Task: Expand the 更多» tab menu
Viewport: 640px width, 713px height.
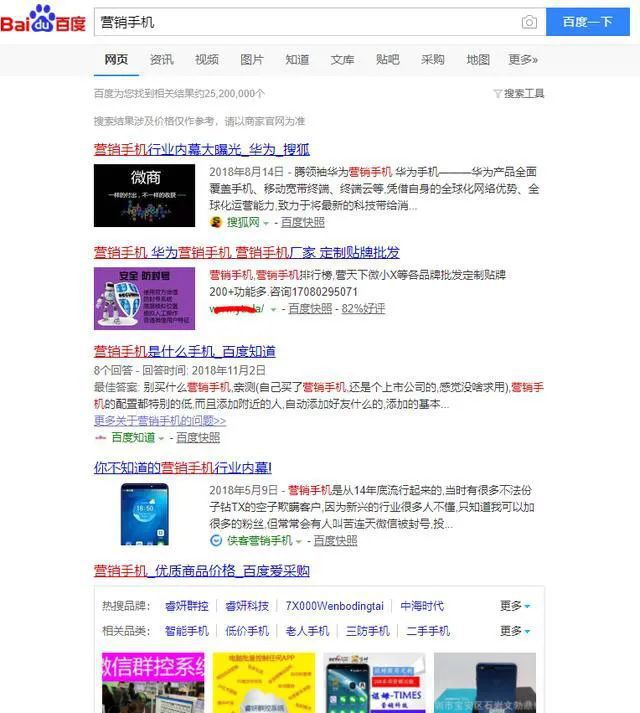Action: click(x=523, y=60)
